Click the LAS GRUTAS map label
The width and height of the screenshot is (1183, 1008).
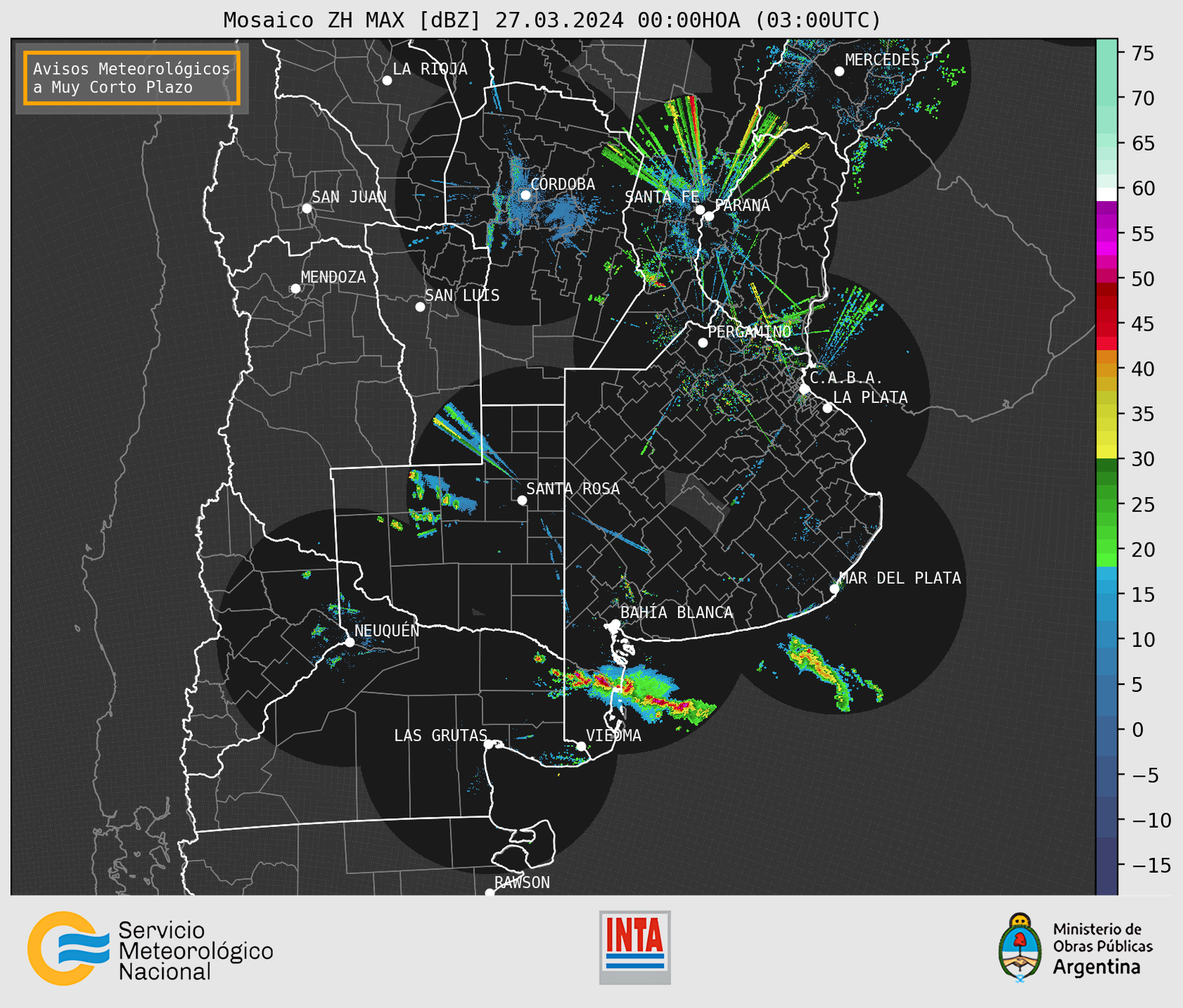440,735
